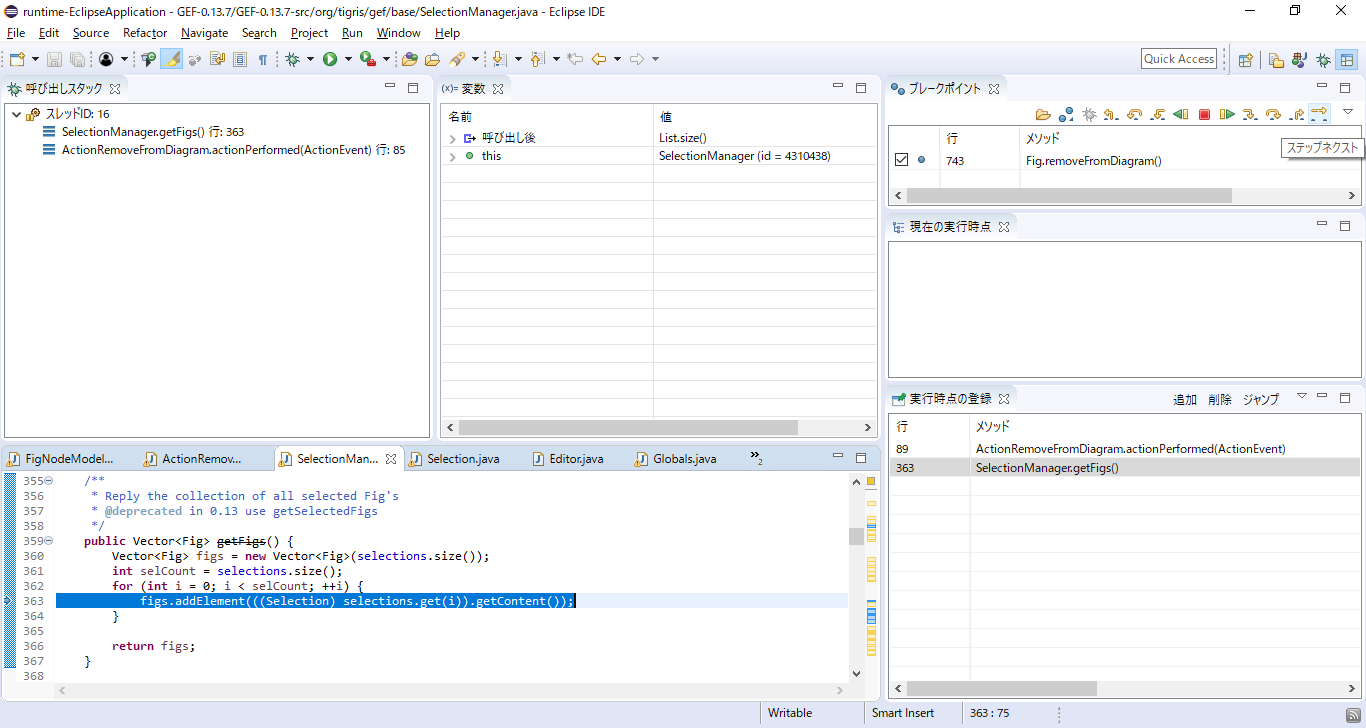Collapse the Javadoc comment fold at line 355
The width and height of the screenshot is (1366, 728).
point(48,481)
